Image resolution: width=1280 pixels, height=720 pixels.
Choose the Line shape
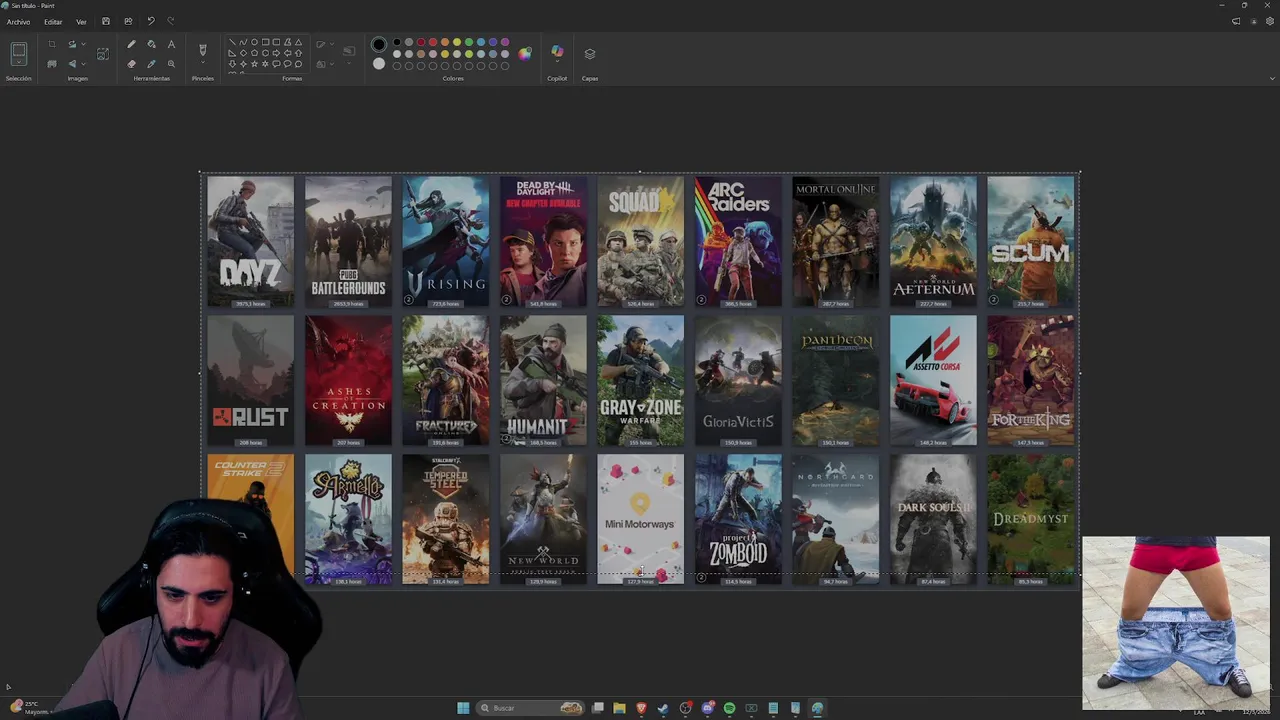[x=232, y=41]
